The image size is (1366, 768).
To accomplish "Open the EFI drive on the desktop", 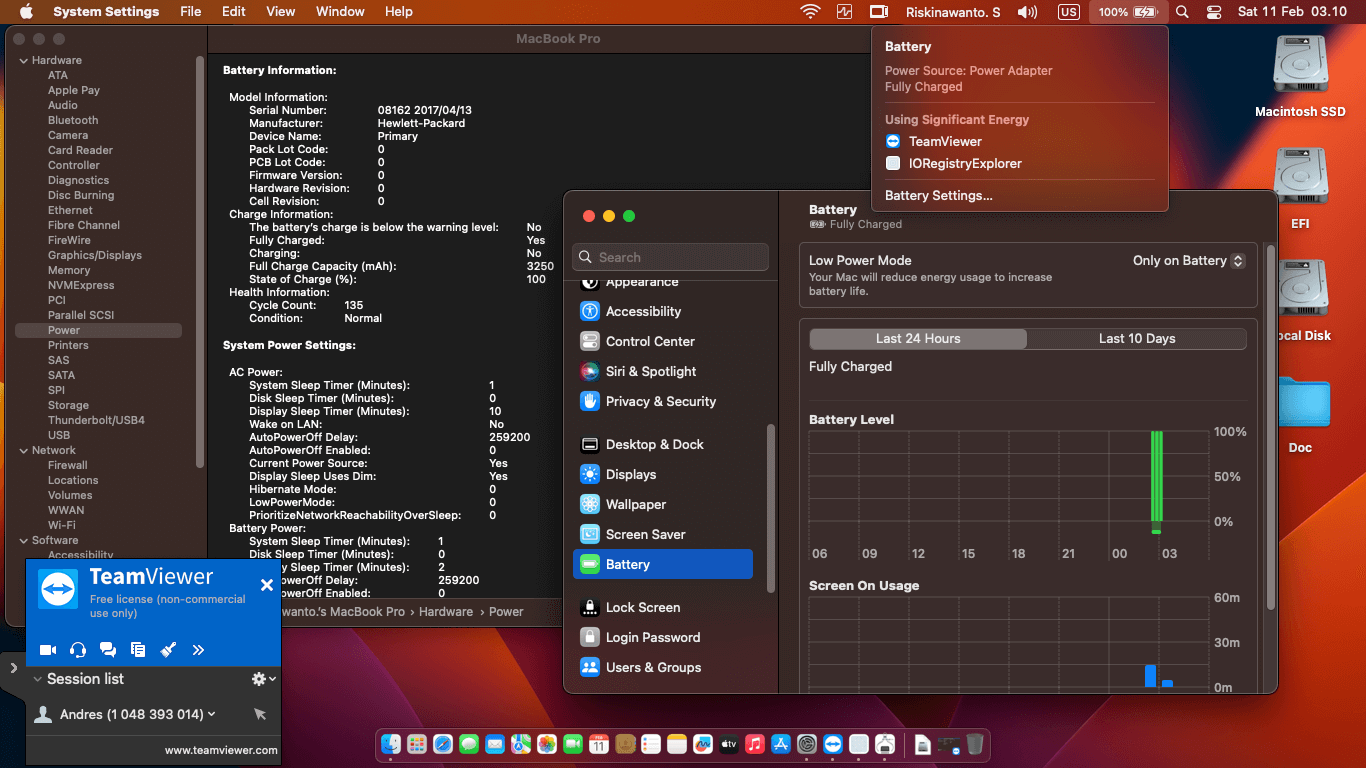I will (1300, 188).
